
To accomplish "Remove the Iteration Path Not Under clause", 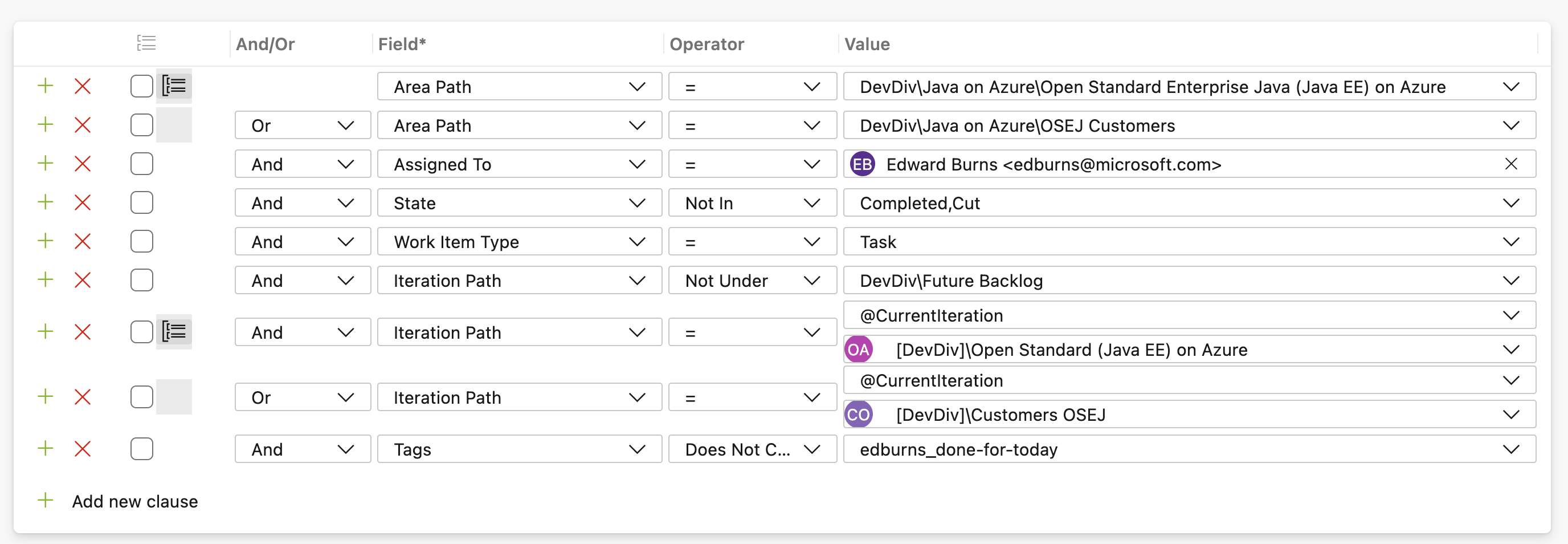I will point(82,280).
